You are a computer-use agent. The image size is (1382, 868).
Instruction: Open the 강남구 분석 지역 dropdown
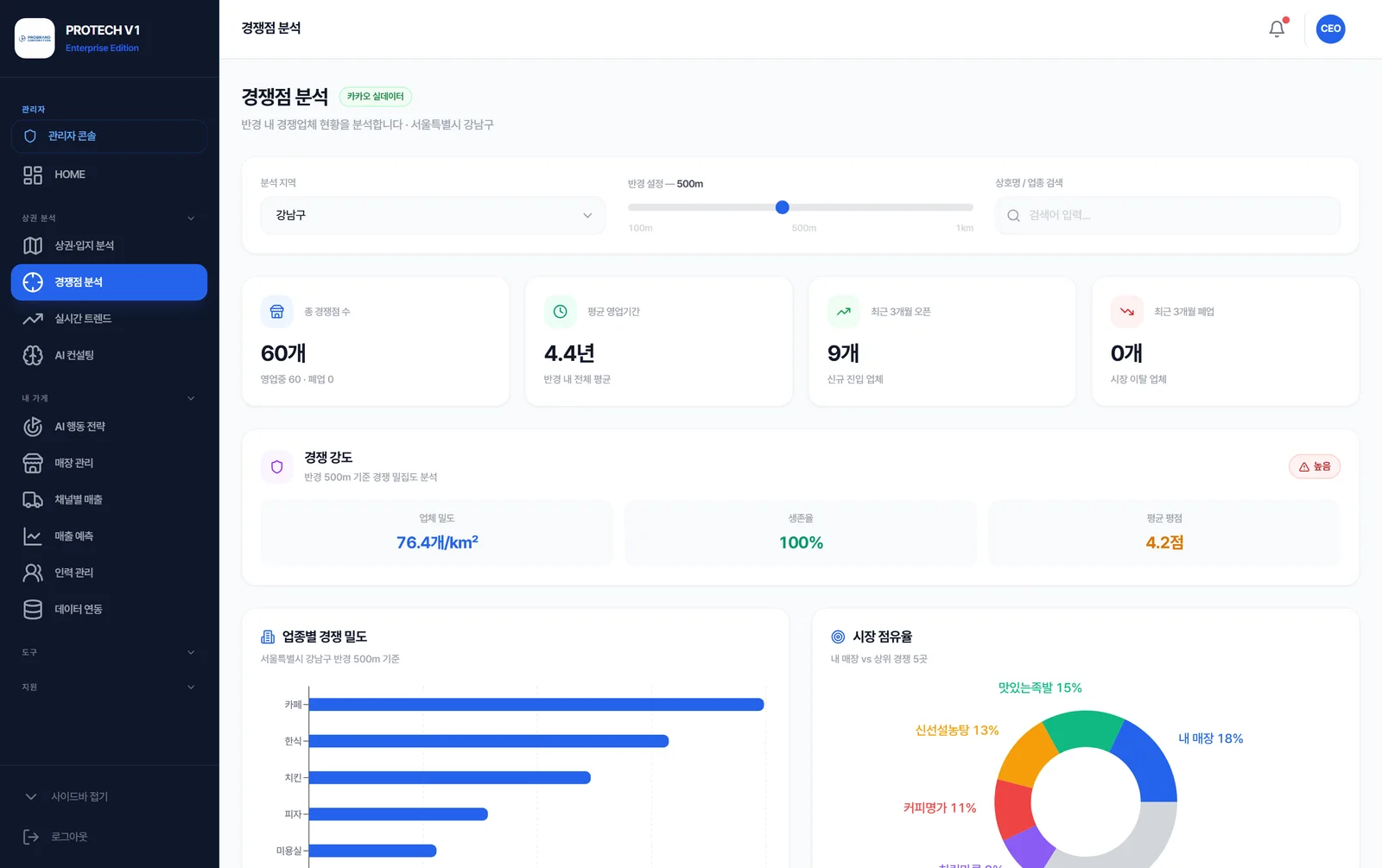[x=433, y=215]
